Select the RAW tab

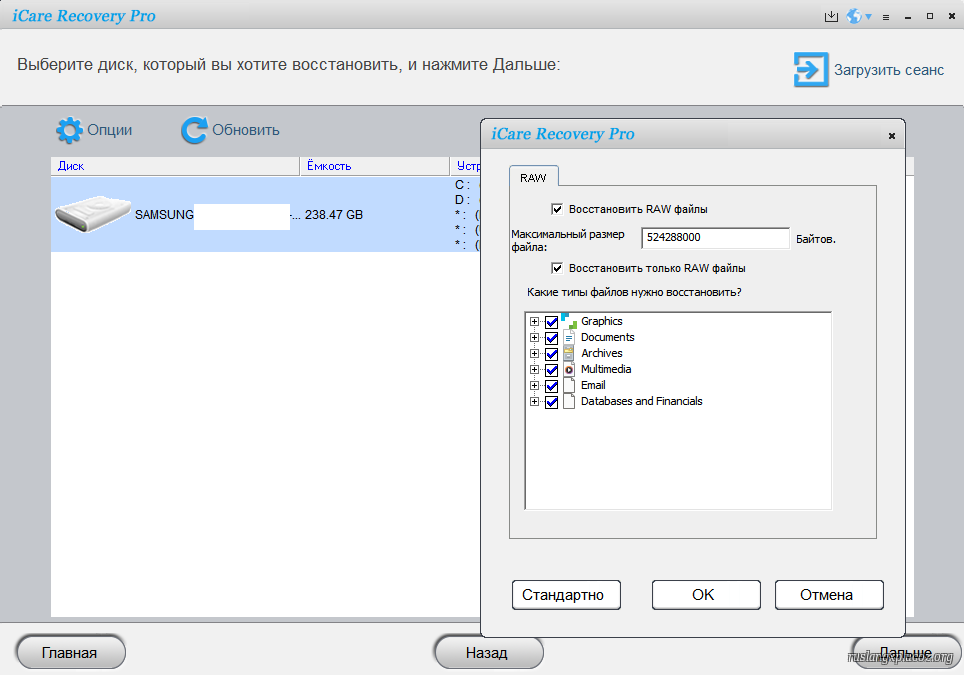coord(533,177)
